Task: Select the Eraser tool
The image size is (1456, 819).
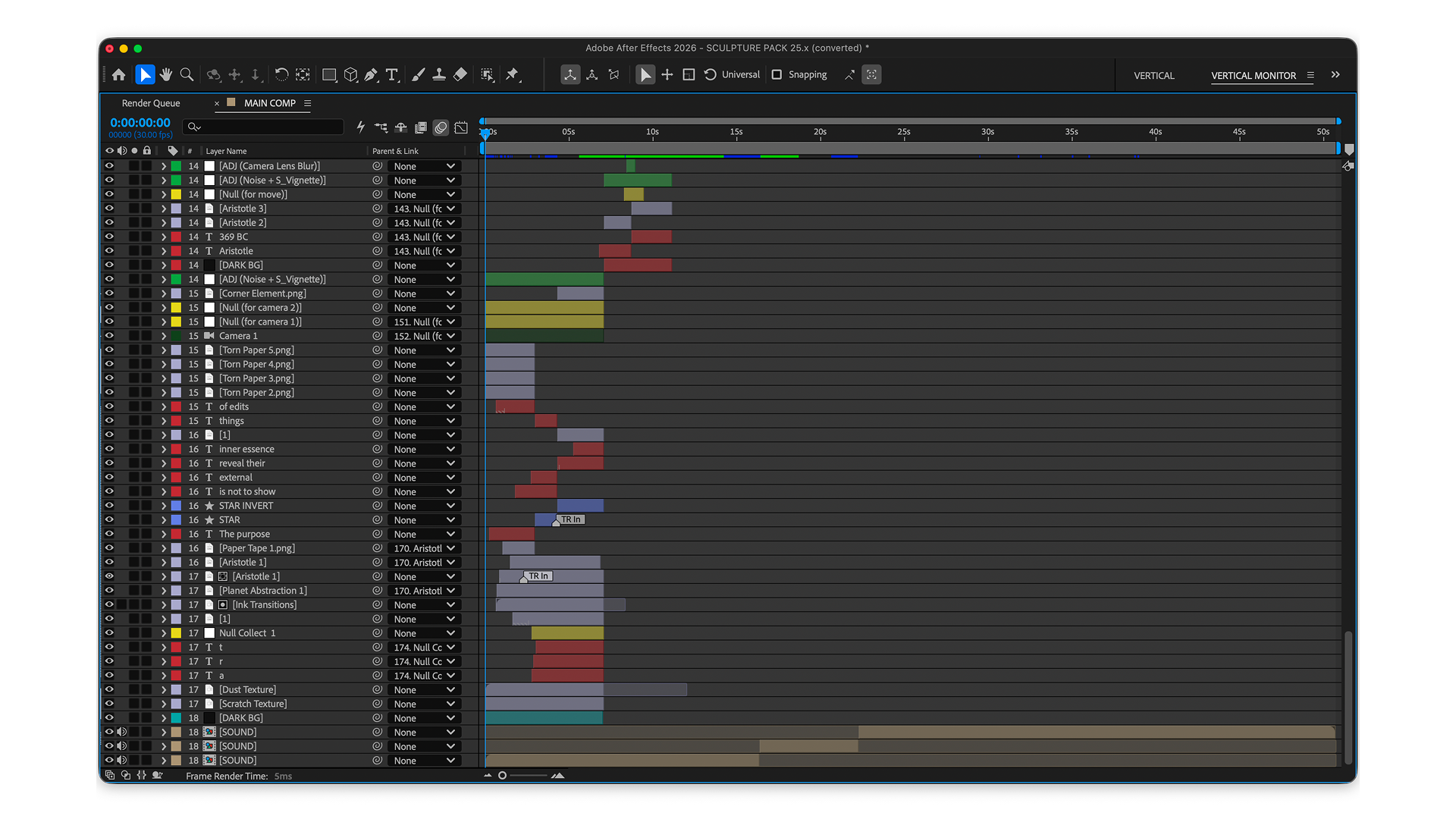Action: pos(460,74)
